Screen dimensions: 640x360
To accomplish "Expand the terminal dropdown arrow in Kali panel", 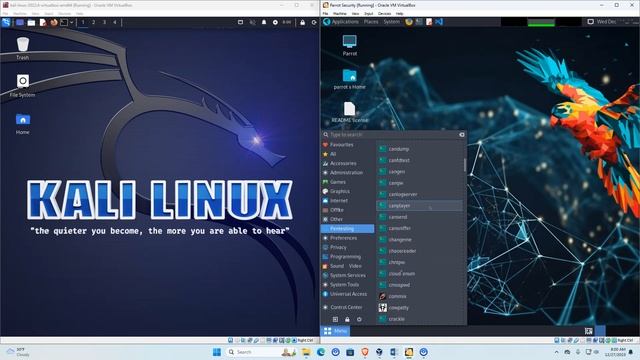I will 71,22.
